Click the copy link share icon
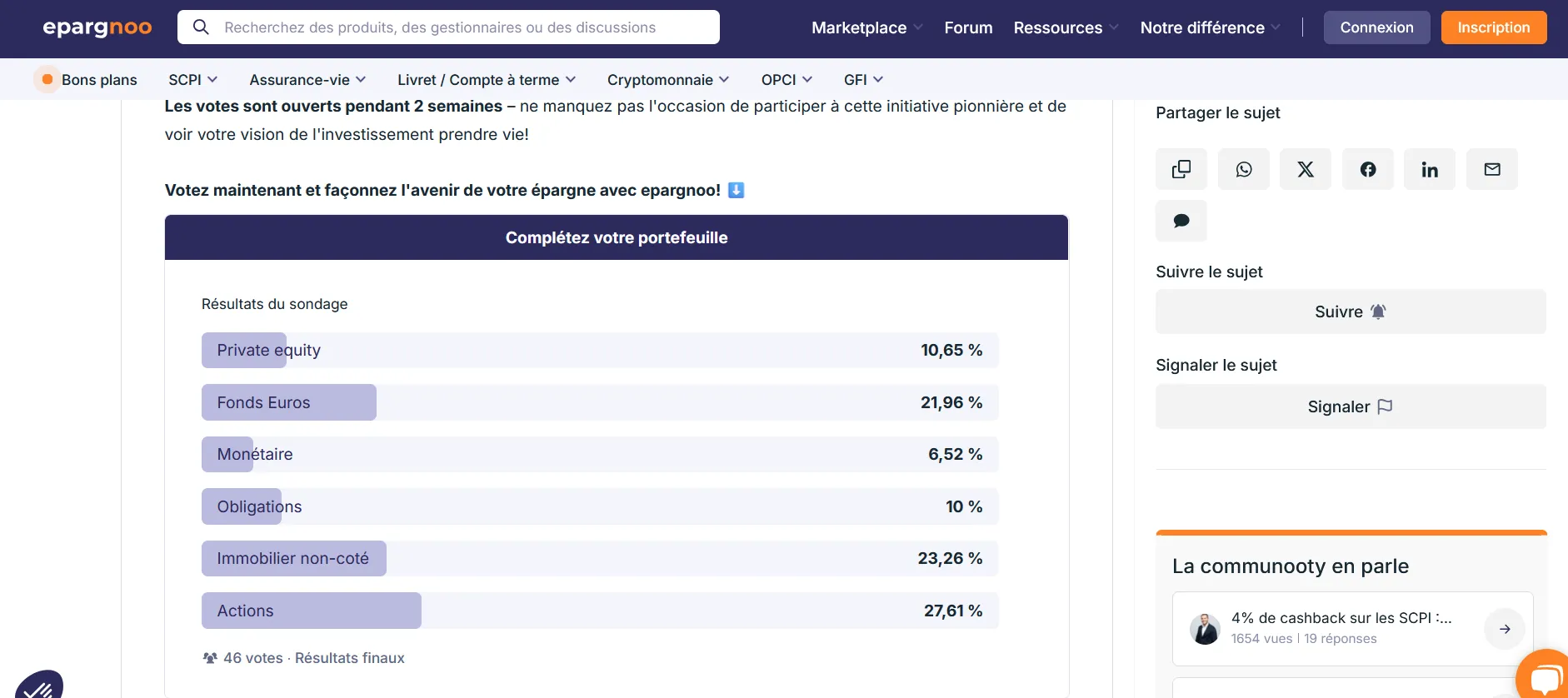The height and width of the screenshot is (698, 1568). 1181,169
